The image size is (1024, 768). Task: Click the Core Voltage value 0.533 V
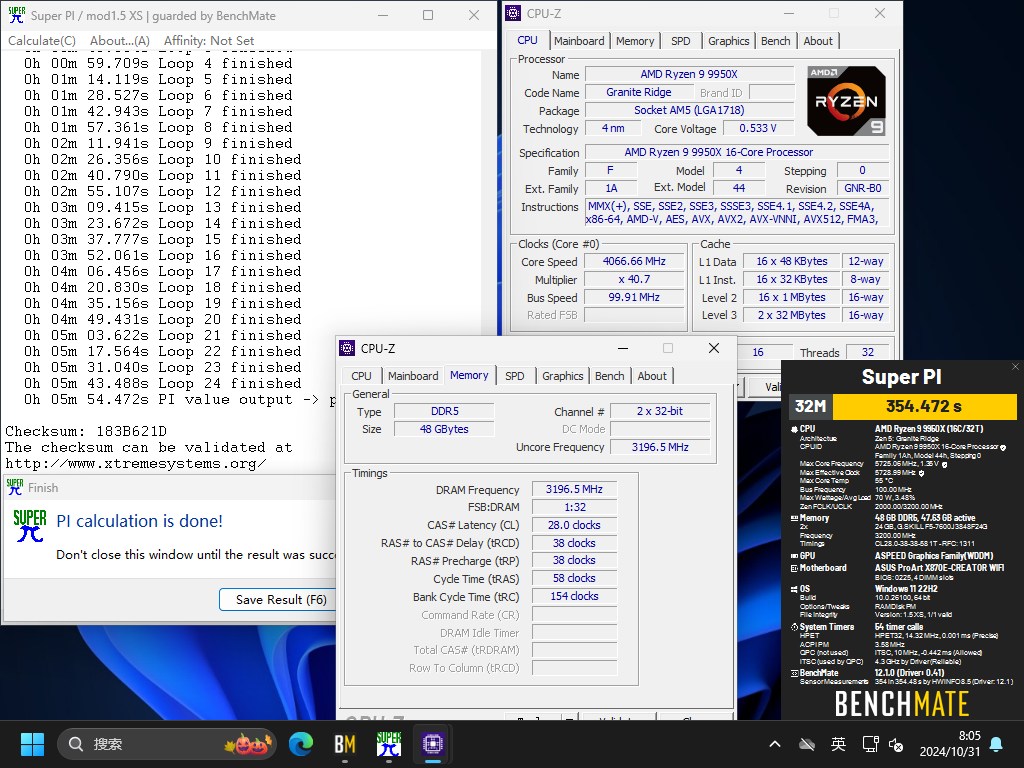[758, 128]
